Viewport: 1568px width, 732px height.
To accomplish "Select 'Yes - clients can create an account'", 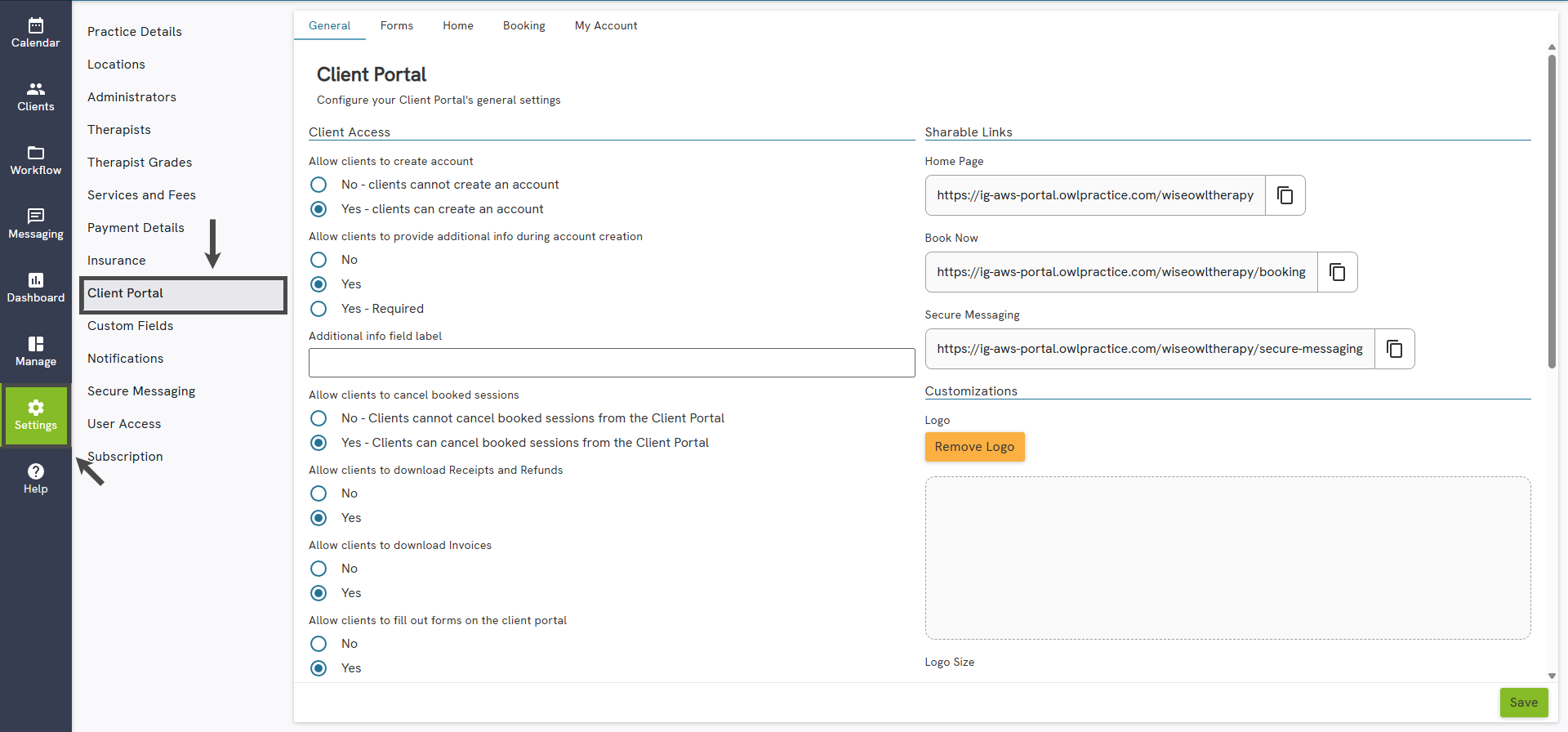I will pos(318,209).
